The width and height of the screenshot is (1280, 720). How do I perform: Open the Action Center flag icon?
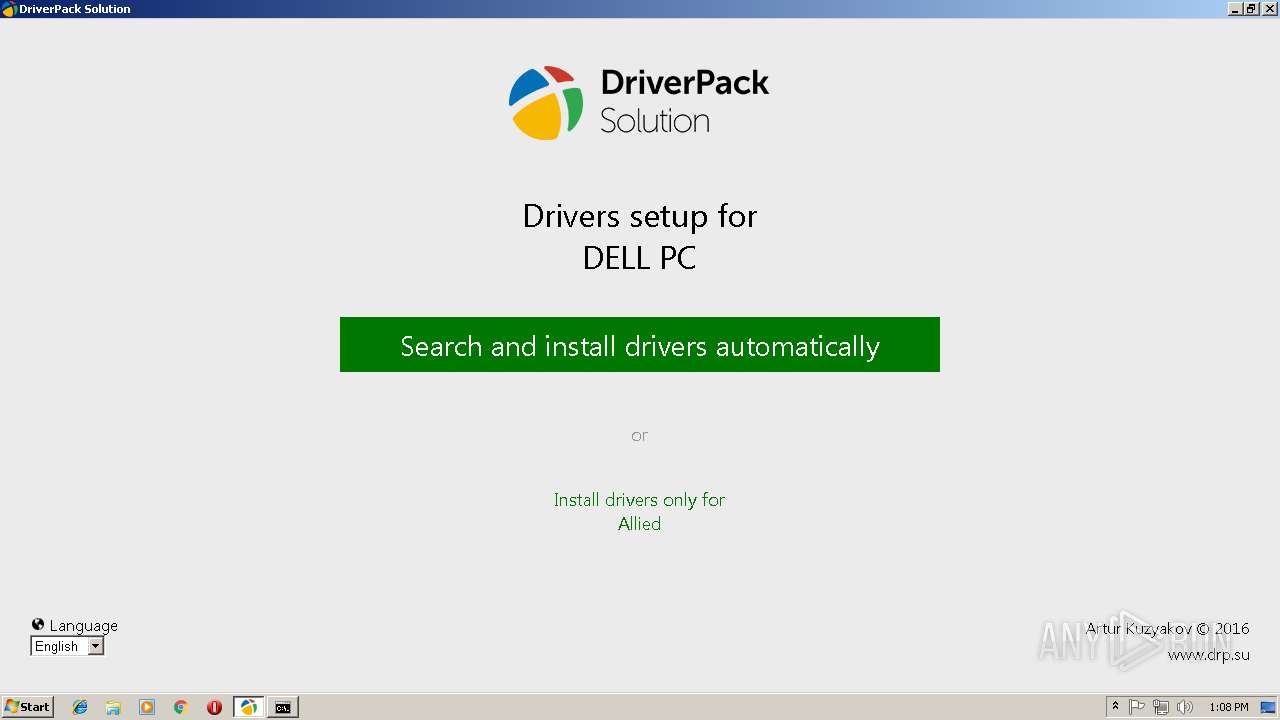(x=1137, y=707)
